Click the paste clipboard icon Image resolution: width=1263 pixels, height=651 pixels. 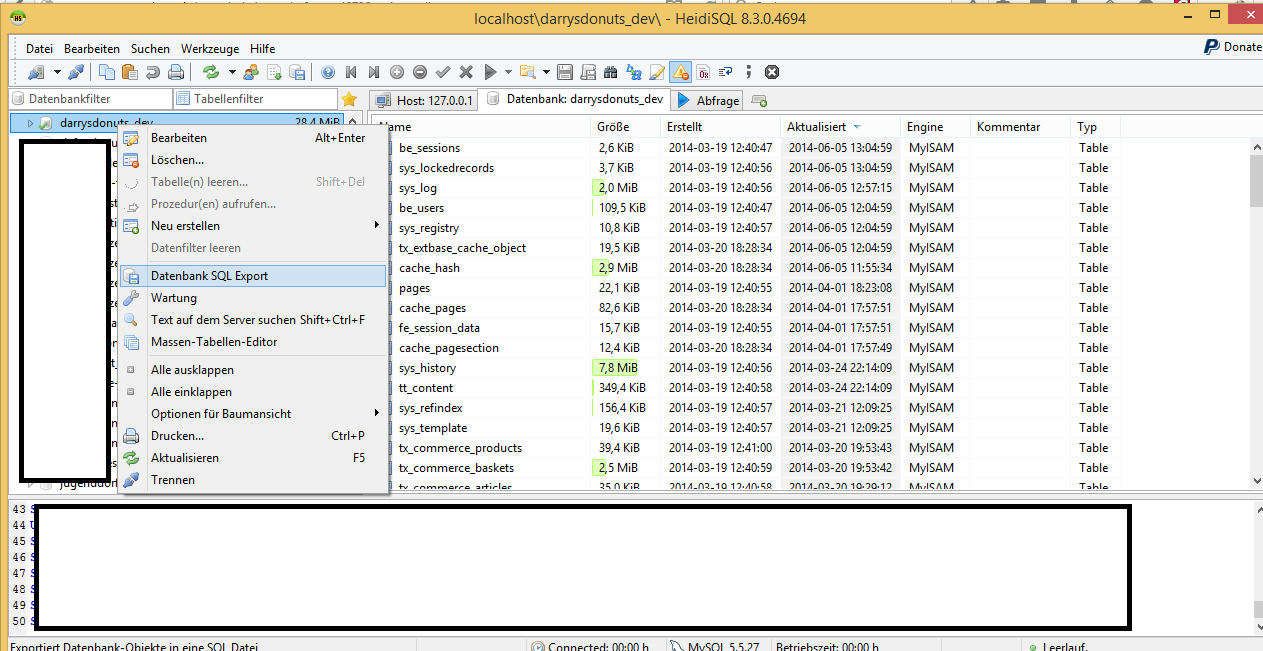tap(130, 72)
